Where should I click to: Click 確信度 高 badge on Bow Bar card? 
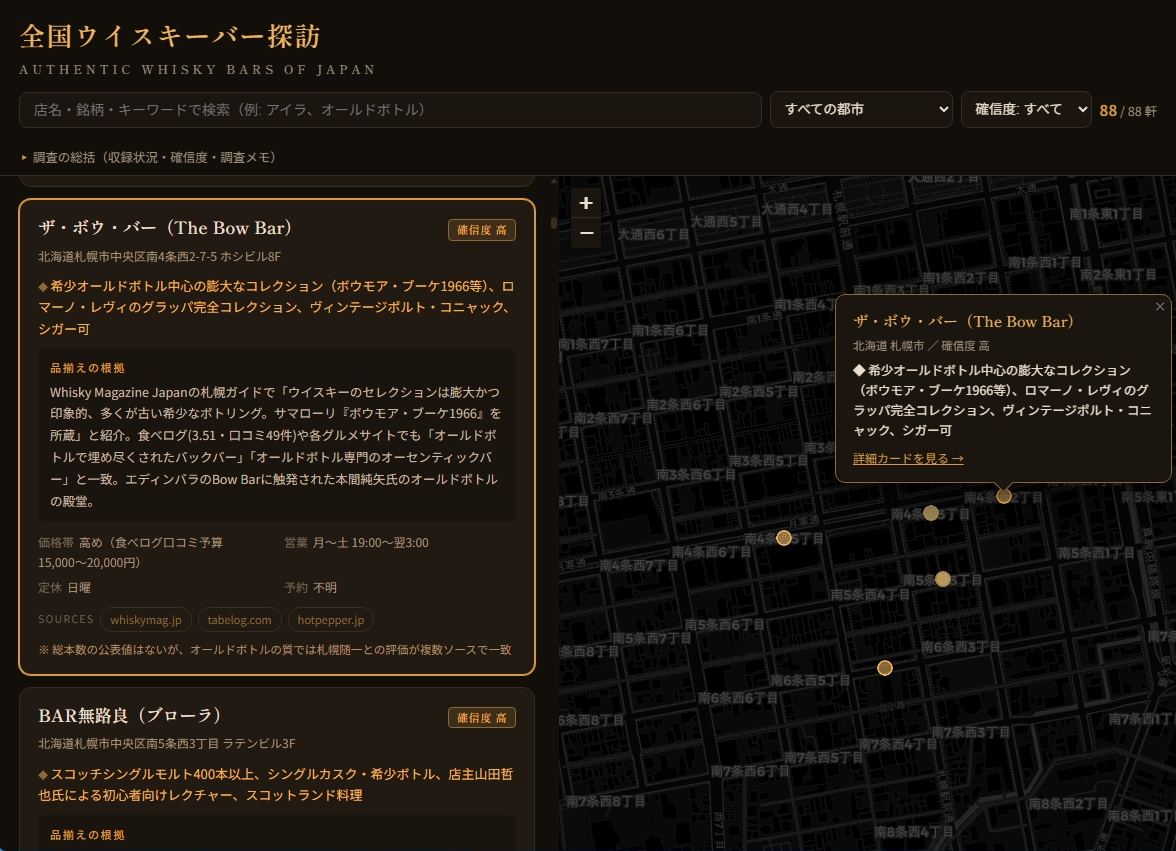click(x=482, y=230)
